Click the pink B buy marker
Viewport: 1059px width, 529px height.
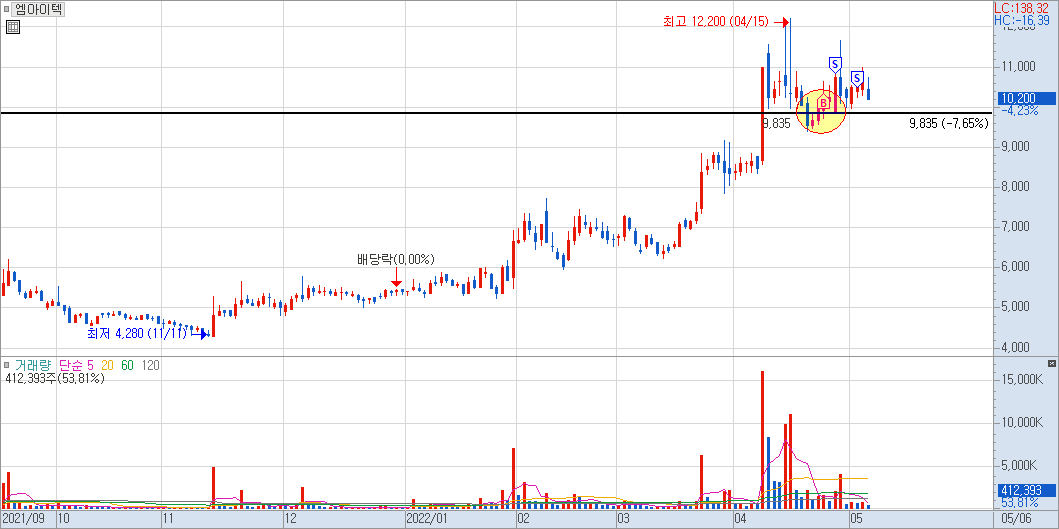tap(823, 101)
